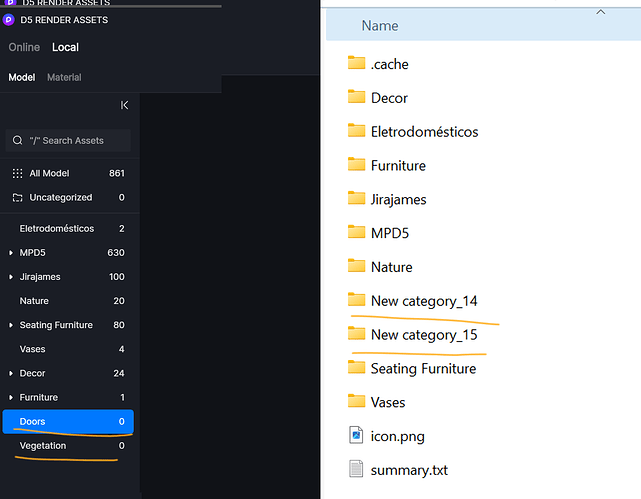Select Vases category in sidebar

(x=69, y=349)
